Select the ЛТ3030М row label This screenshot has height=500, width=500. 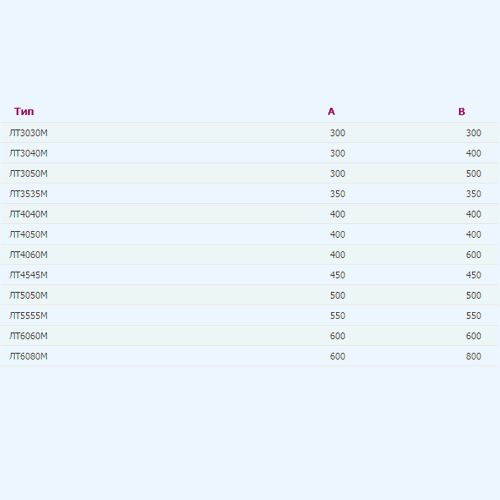28,133
